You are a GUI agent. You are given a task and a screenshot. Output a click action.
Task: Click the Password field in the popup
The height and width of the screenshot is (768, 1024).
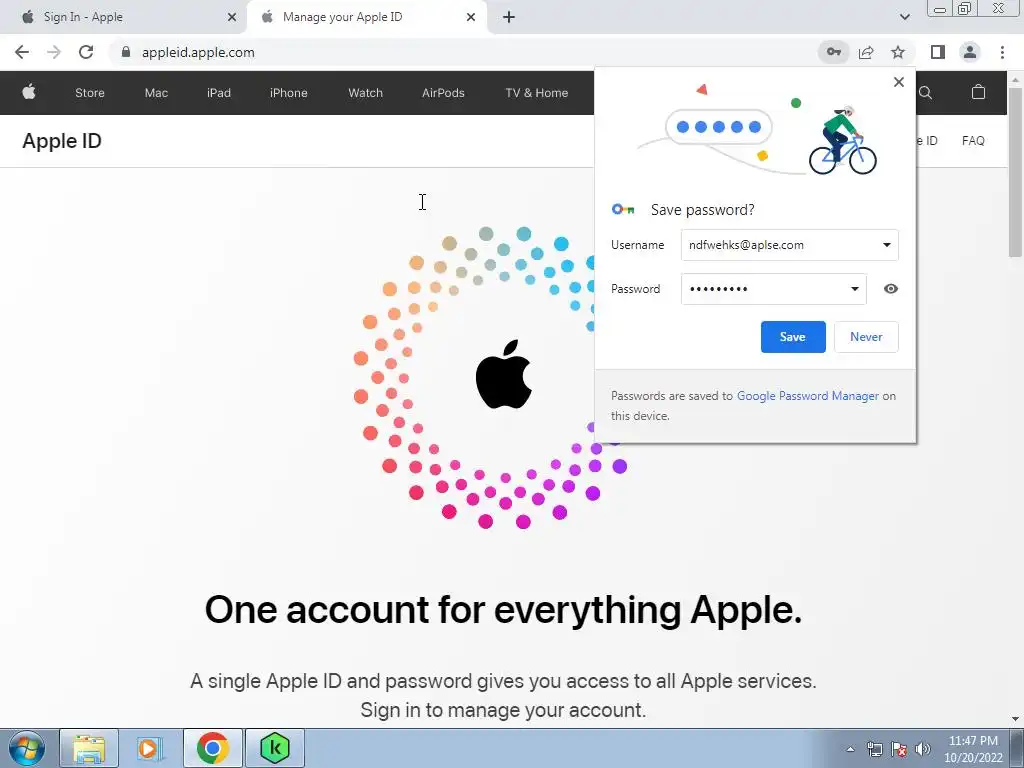tap(774, 289)
